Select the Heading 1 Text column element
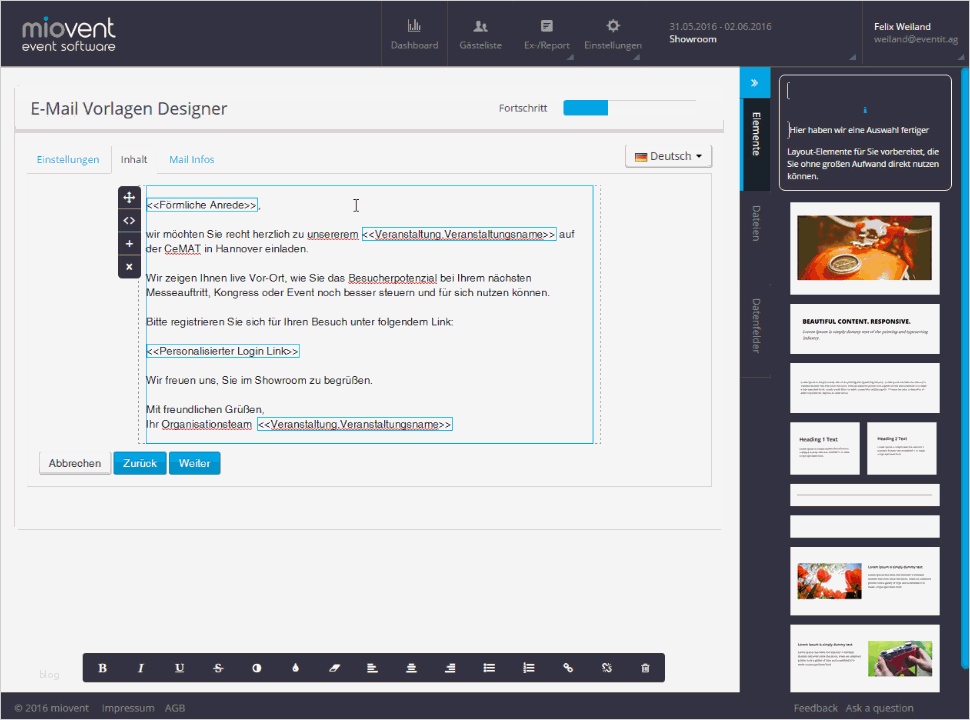The image size is (970, 720). [x=825, y=448]
